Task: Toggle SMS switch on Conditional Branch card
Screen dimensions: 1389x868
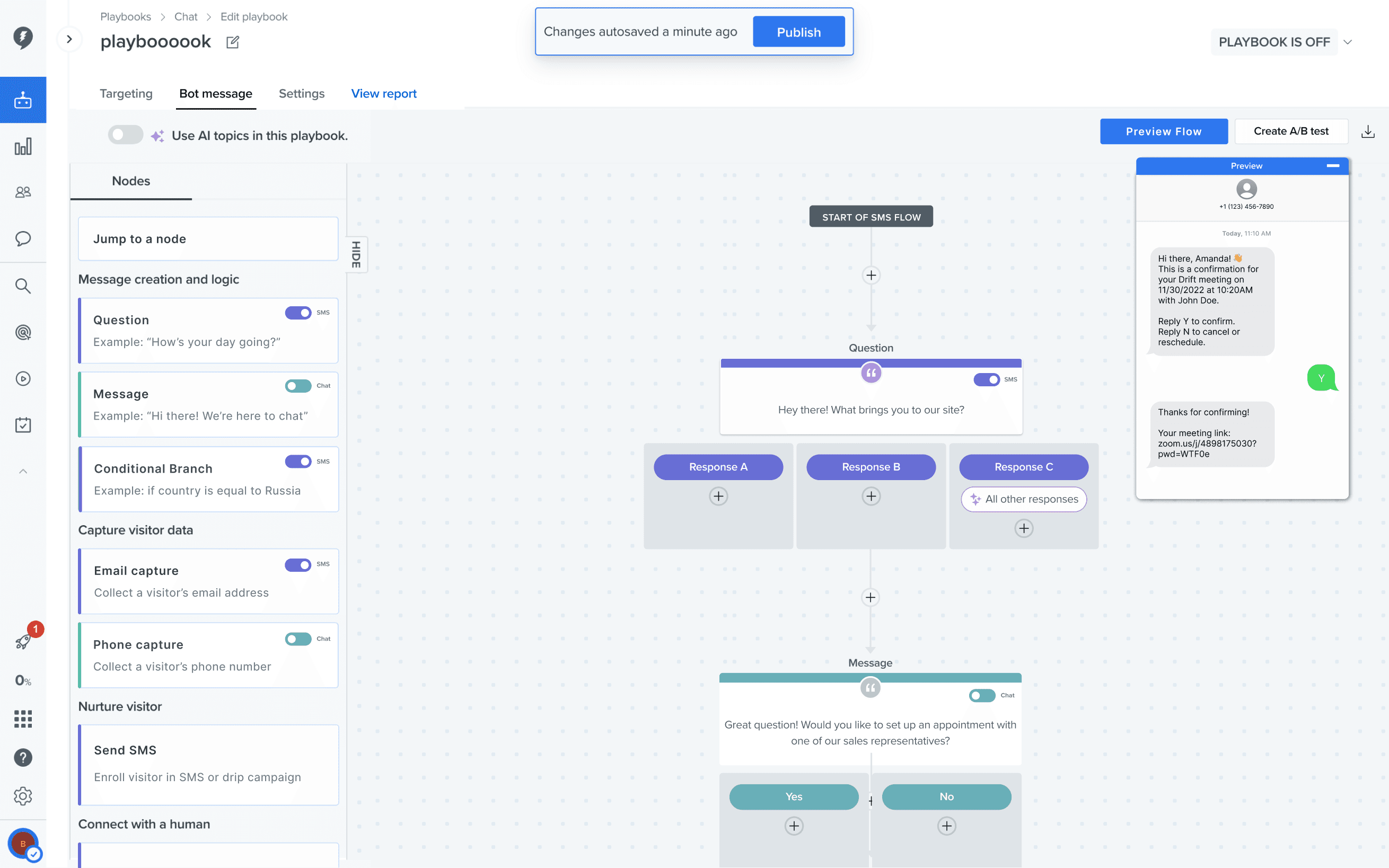Action: (298, 462)
